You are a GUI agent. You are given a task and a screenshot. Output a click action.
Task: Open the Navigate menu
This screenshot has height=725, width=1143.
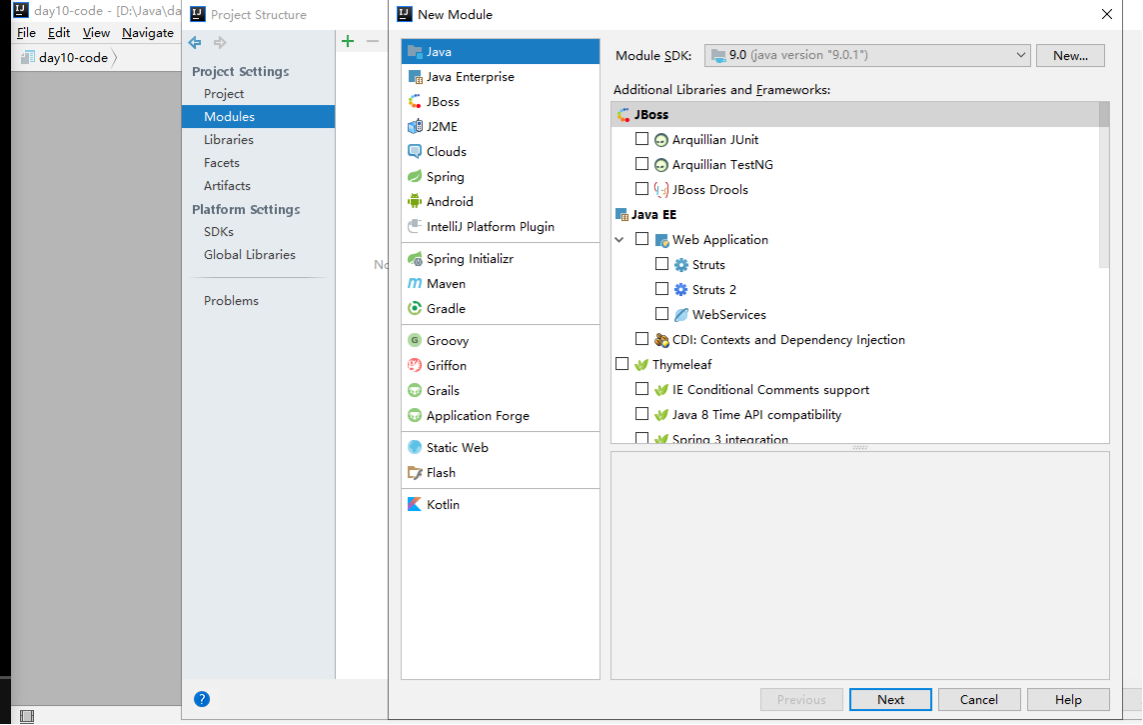tap(147, 33)
